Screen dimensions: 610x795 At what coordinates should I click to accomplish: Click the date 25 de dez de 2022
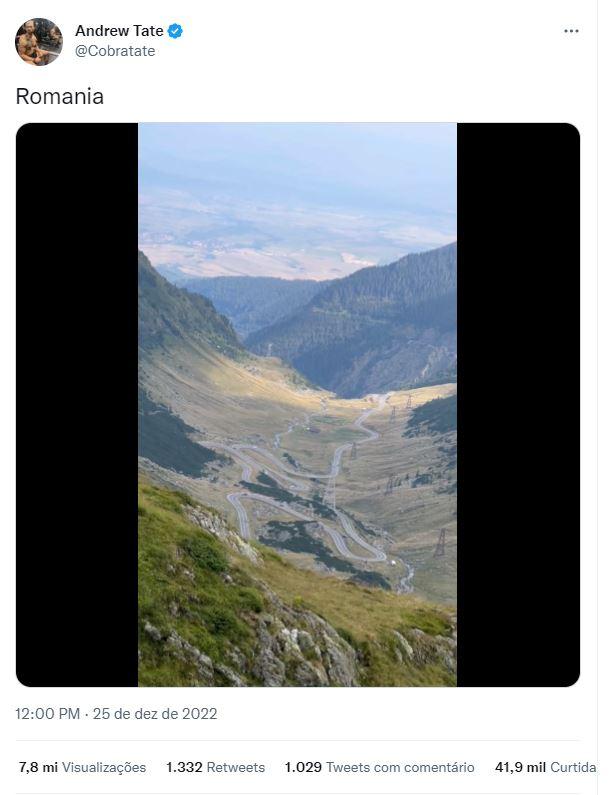pyautogui.click(x=155, y=714)
